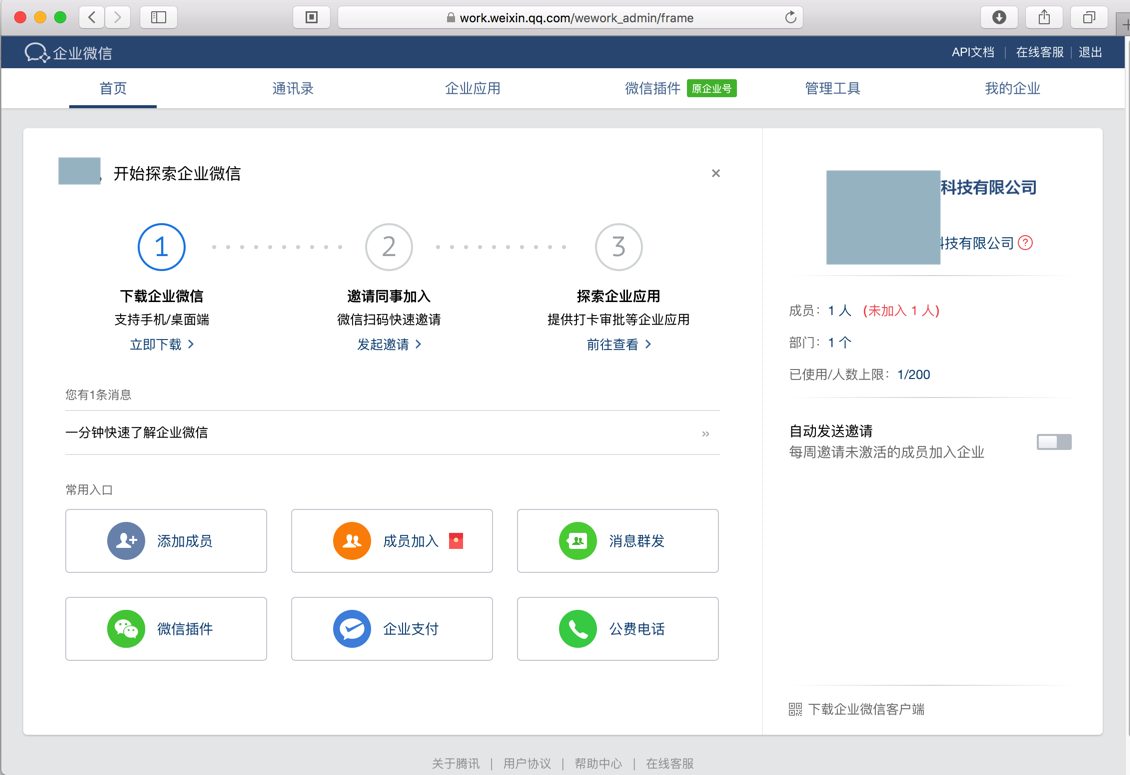Close the 开始探索企业微信 guide panel
Screen dimensions: 1130x775
pos(716,173)
